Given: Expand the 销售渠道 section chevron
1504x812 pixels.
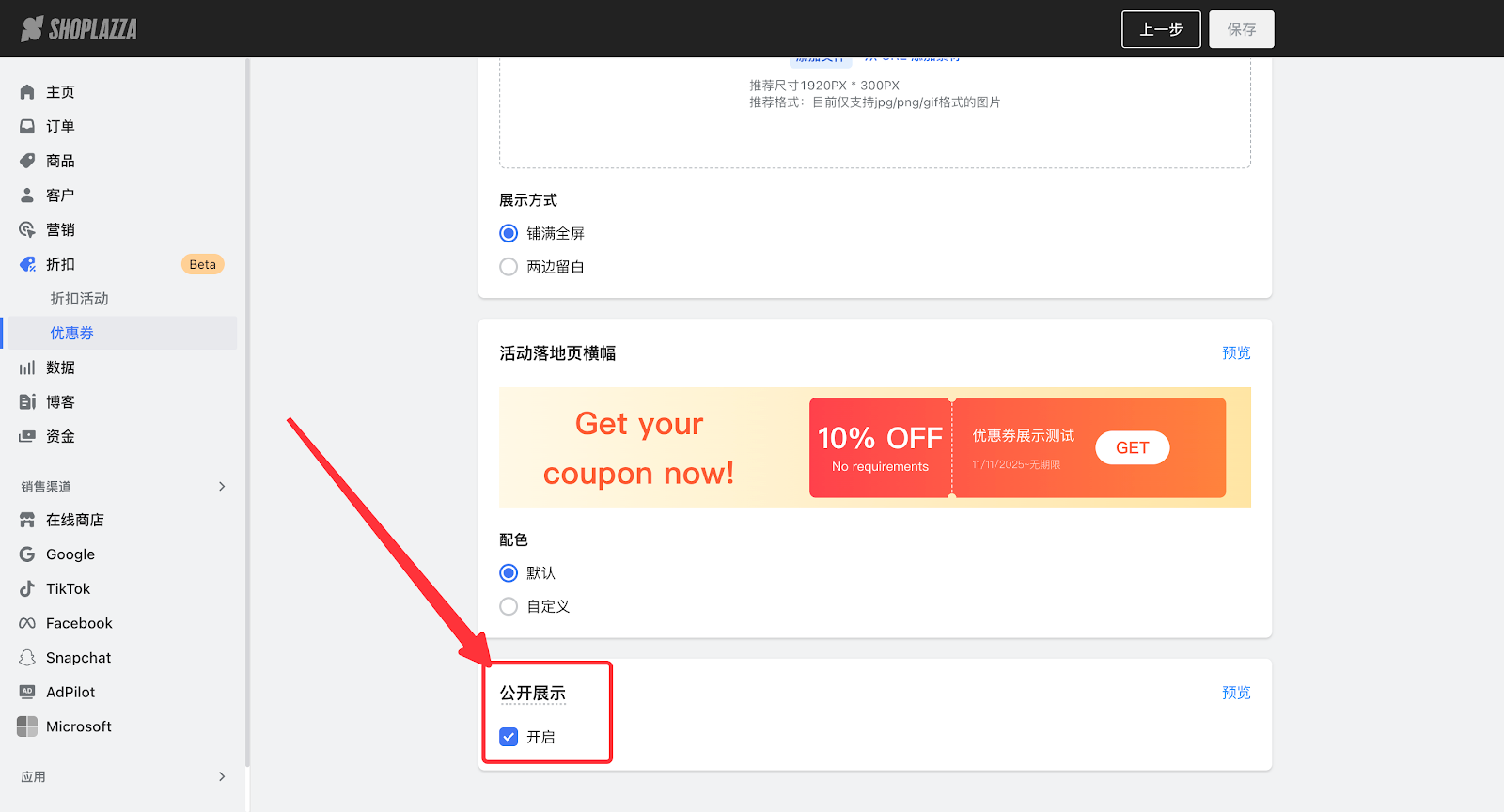Looking at the screenshot, I should click(x=222, y=487).
